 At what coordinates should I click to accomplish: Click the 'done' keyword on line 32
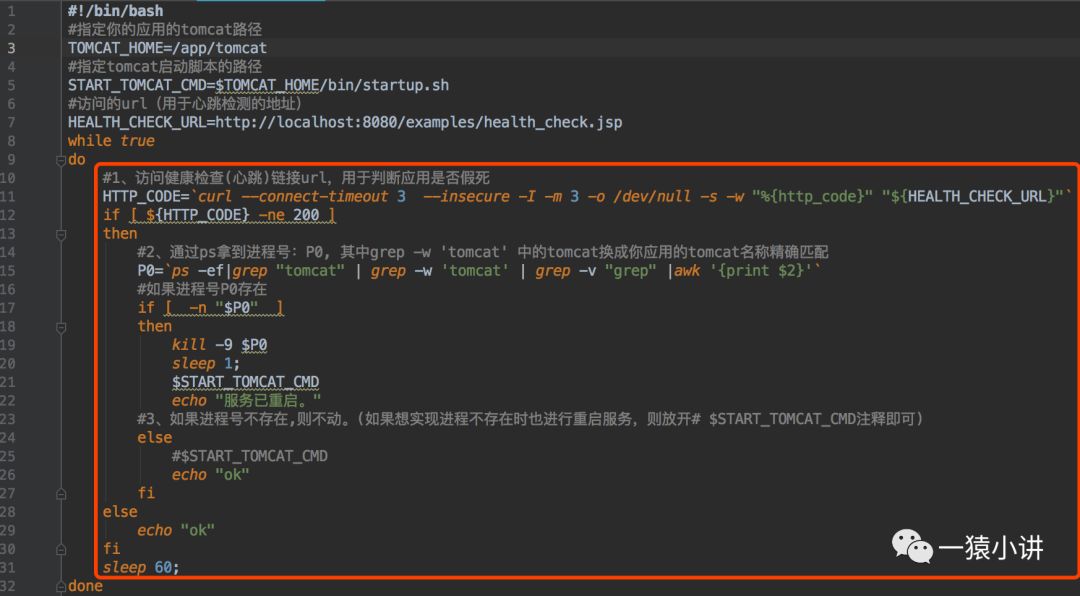pyautogui.click(x=85, y=587)
